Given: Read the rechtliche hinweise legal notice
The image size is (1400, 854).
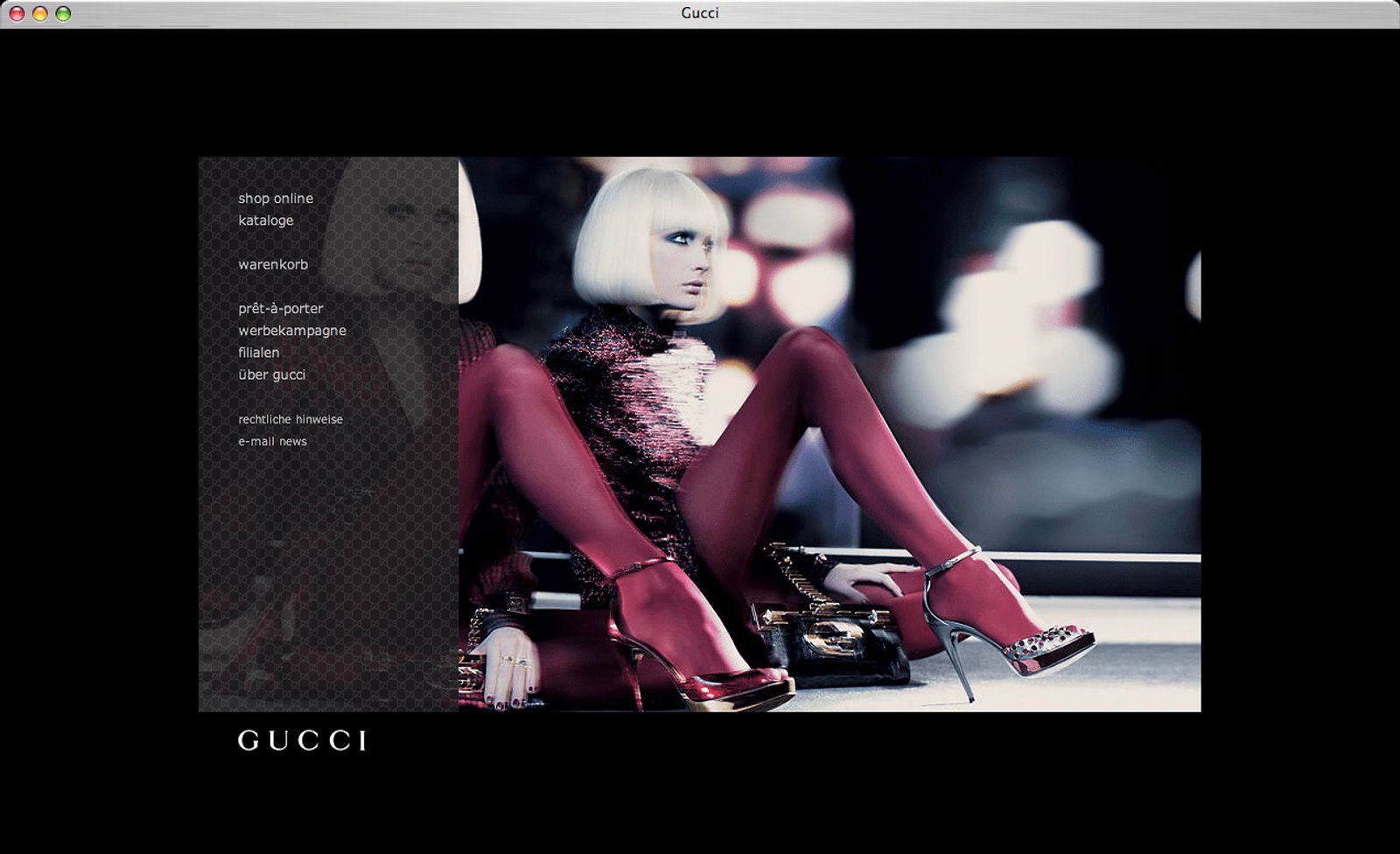Looking at the screenshot, I should 290,420.
